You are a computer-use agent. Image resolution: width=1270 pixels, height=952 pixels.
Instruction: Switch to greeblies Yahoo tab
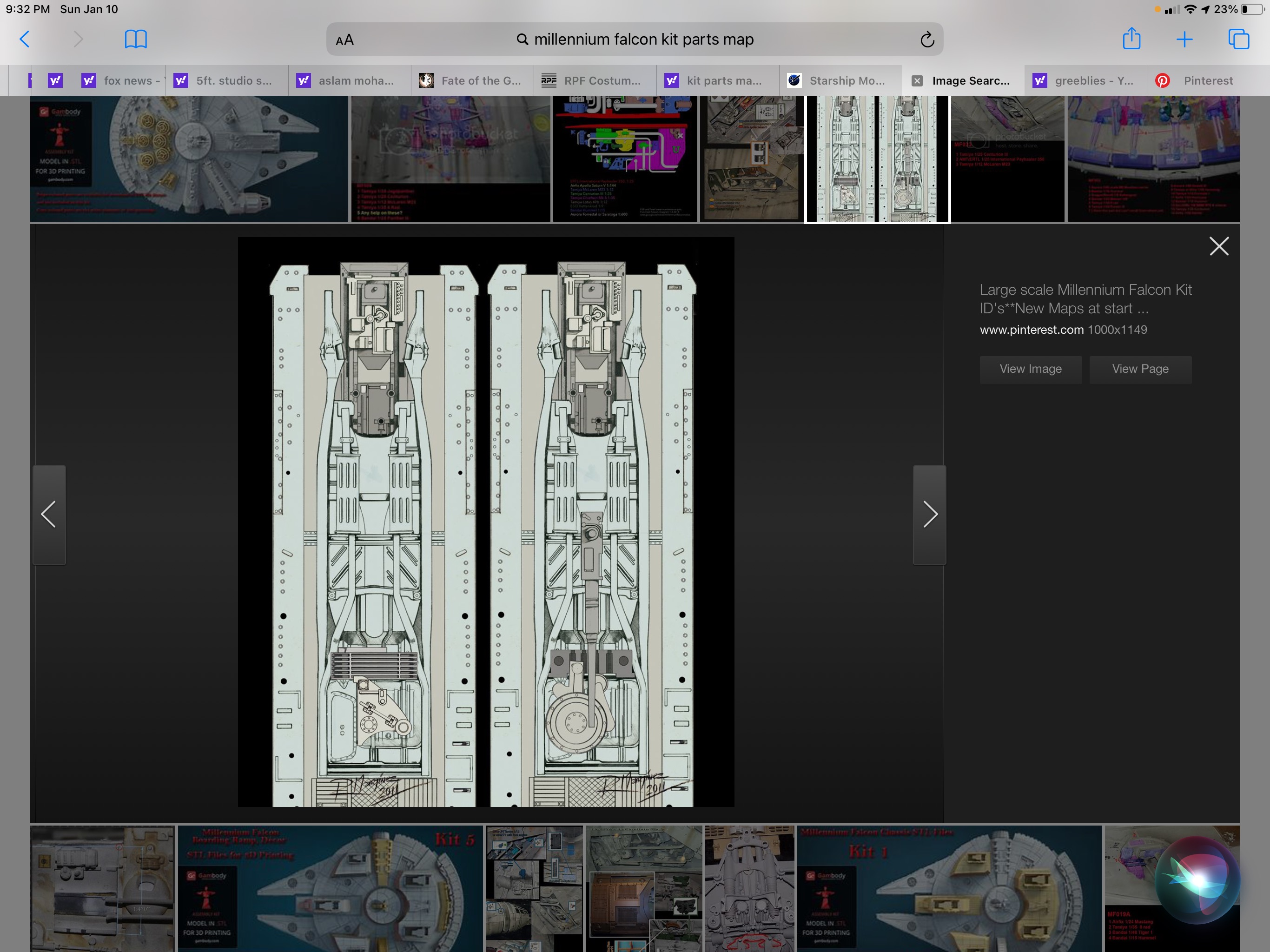coord(1086,81)
